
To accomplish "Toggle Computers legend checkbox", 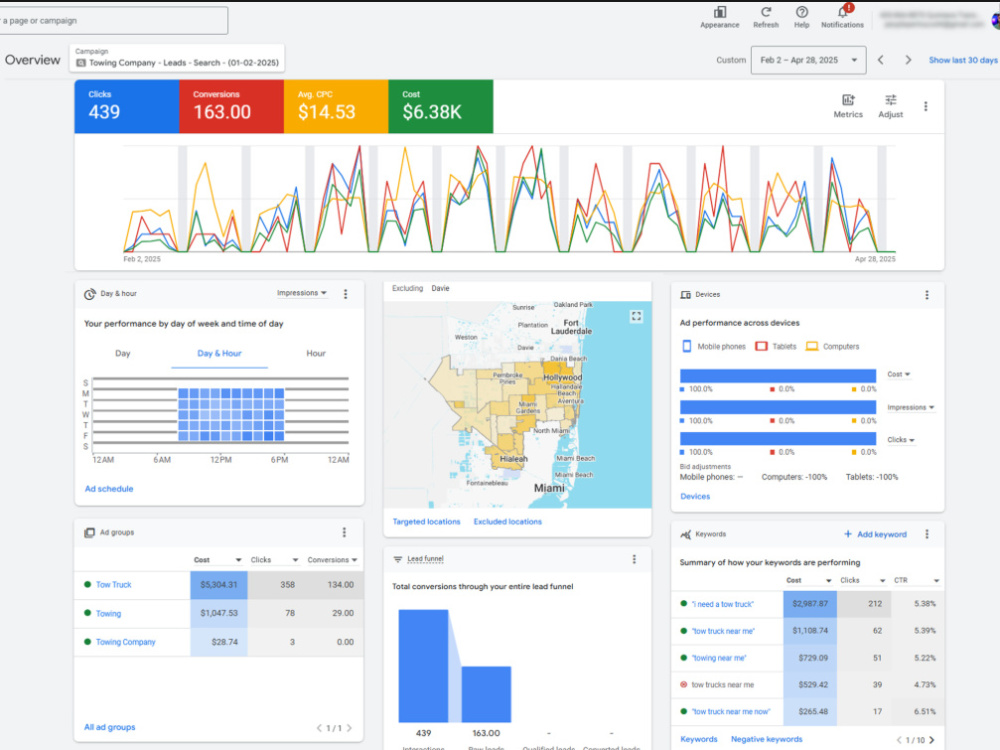I will (811, 346).
